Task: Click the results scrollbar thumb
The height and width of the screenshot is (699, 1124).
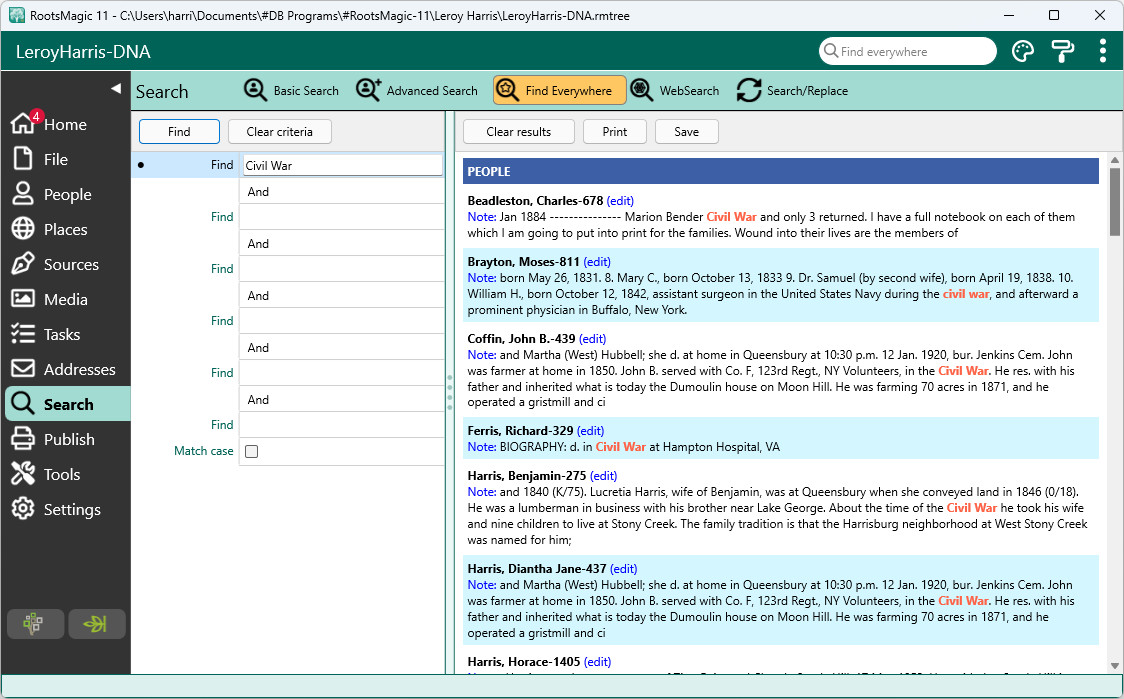Action: (x=1115, y=201)
